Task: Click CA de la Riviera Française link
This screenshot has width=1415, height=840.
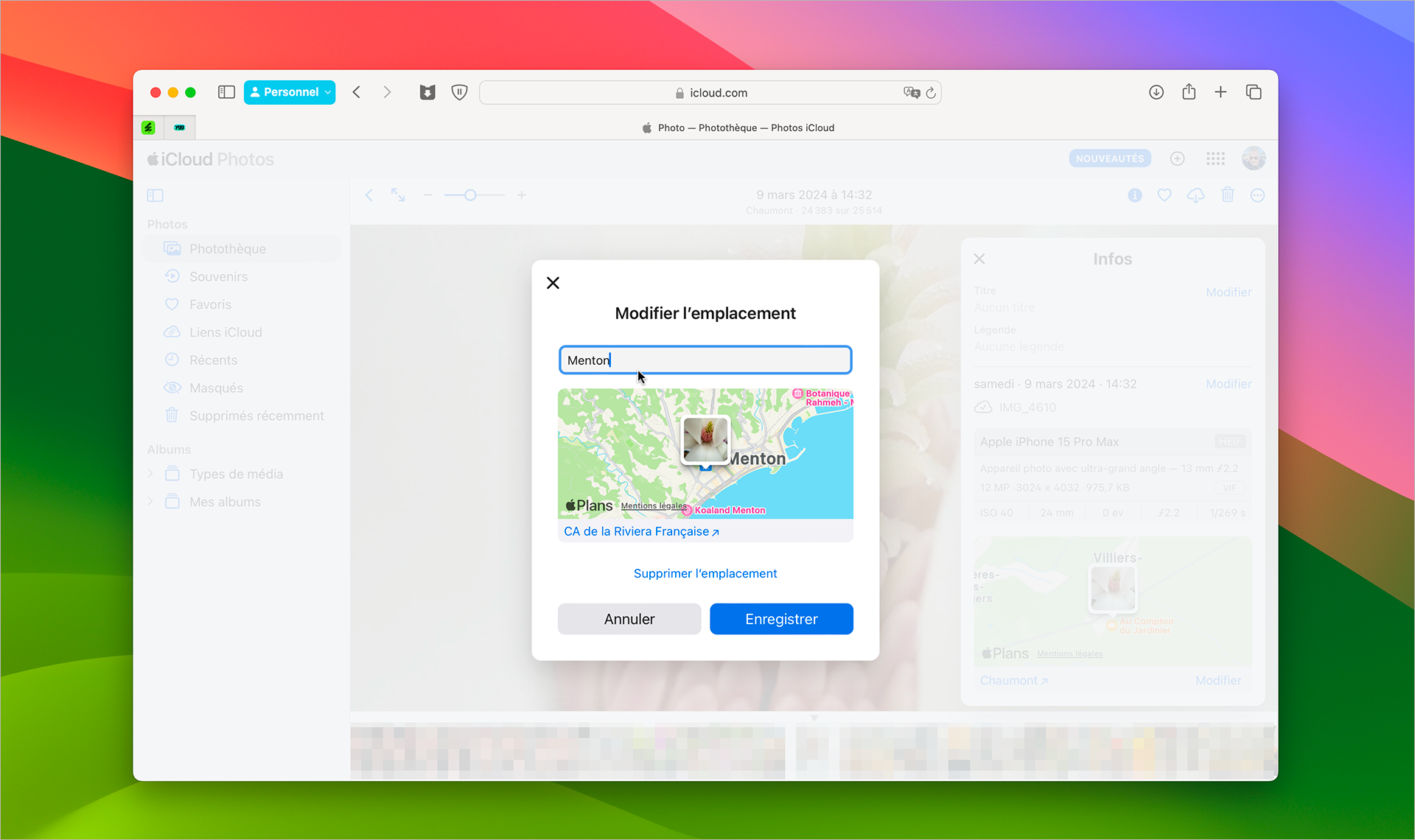Action: [x=641, y=531]
